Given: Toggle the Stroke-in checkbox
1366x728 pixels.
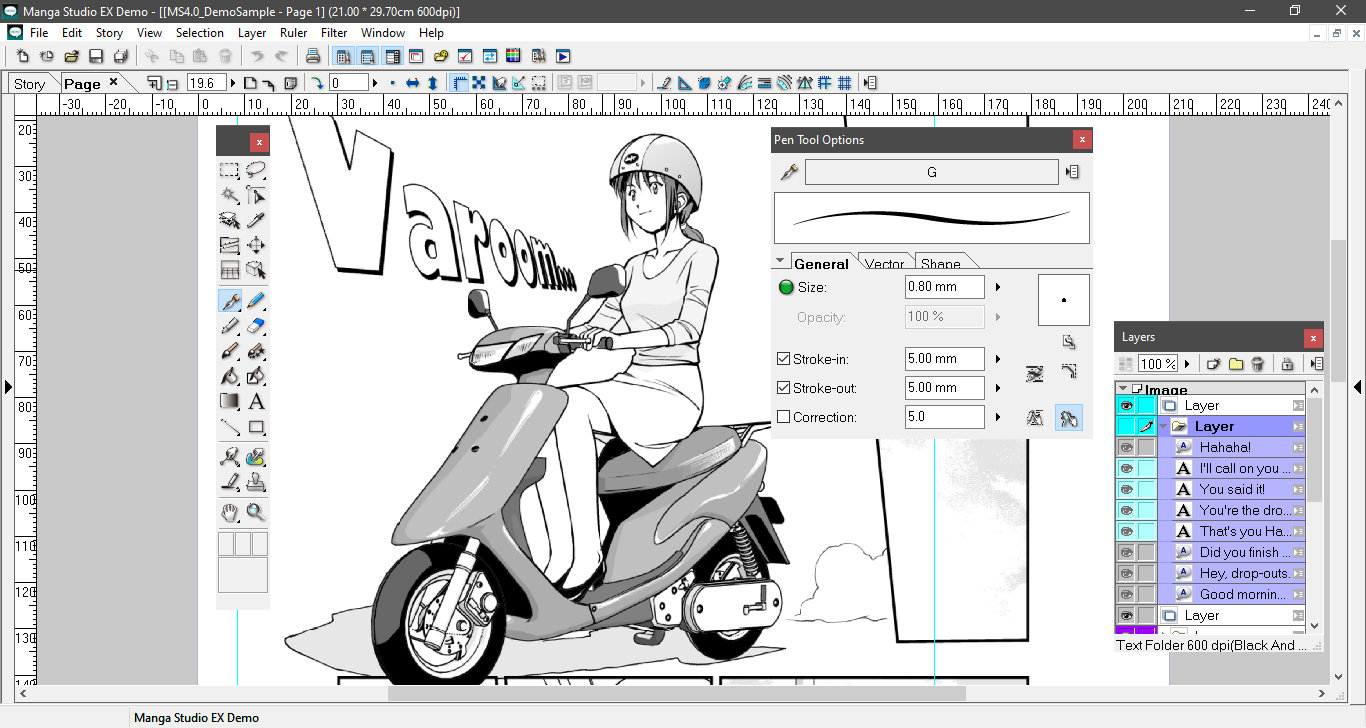Looking at the screenshot, I should click(x=784, y=358).
